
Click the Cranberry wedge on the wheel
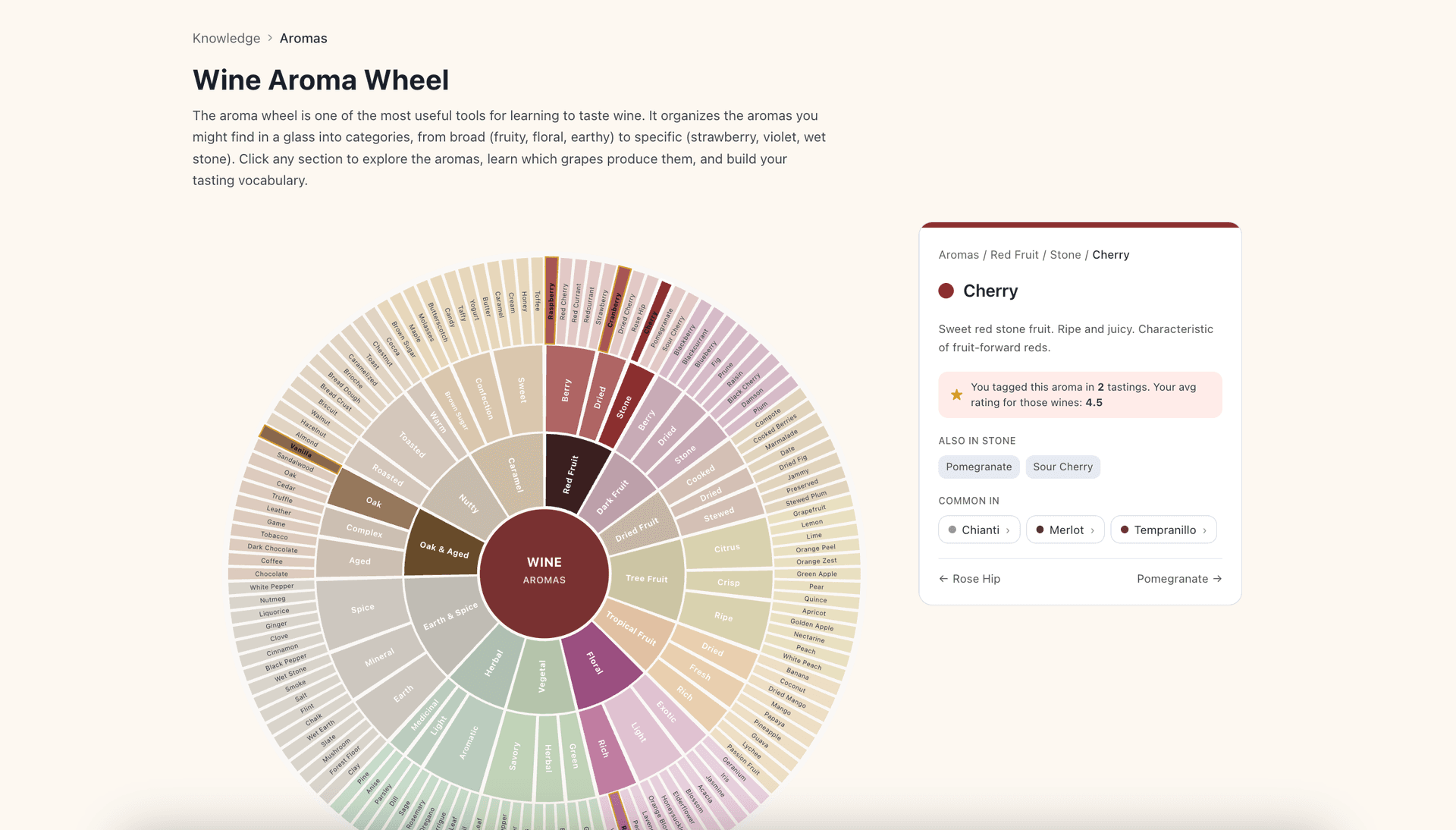coord(614,310)
